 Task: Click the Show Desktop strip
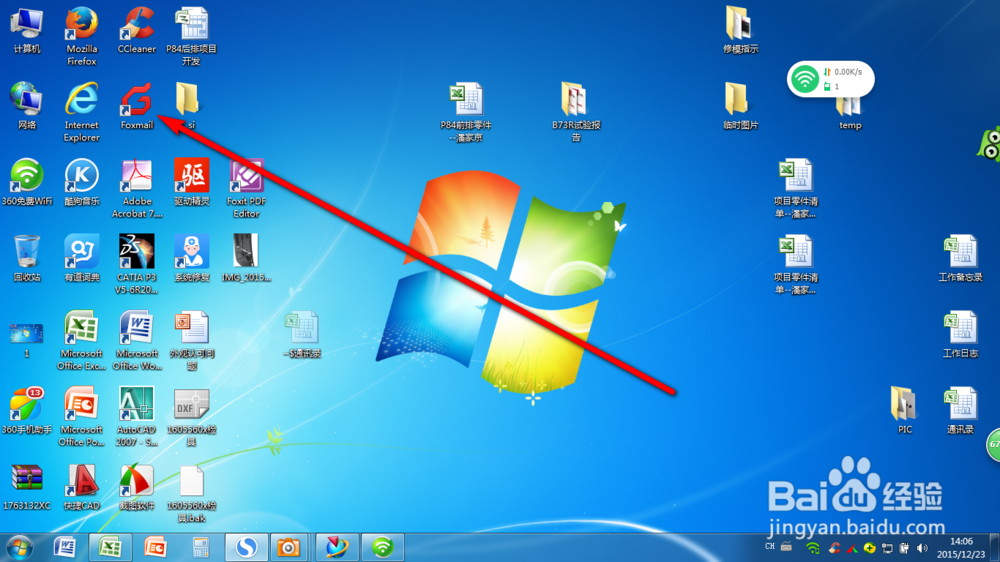click(x=995, y=548)
